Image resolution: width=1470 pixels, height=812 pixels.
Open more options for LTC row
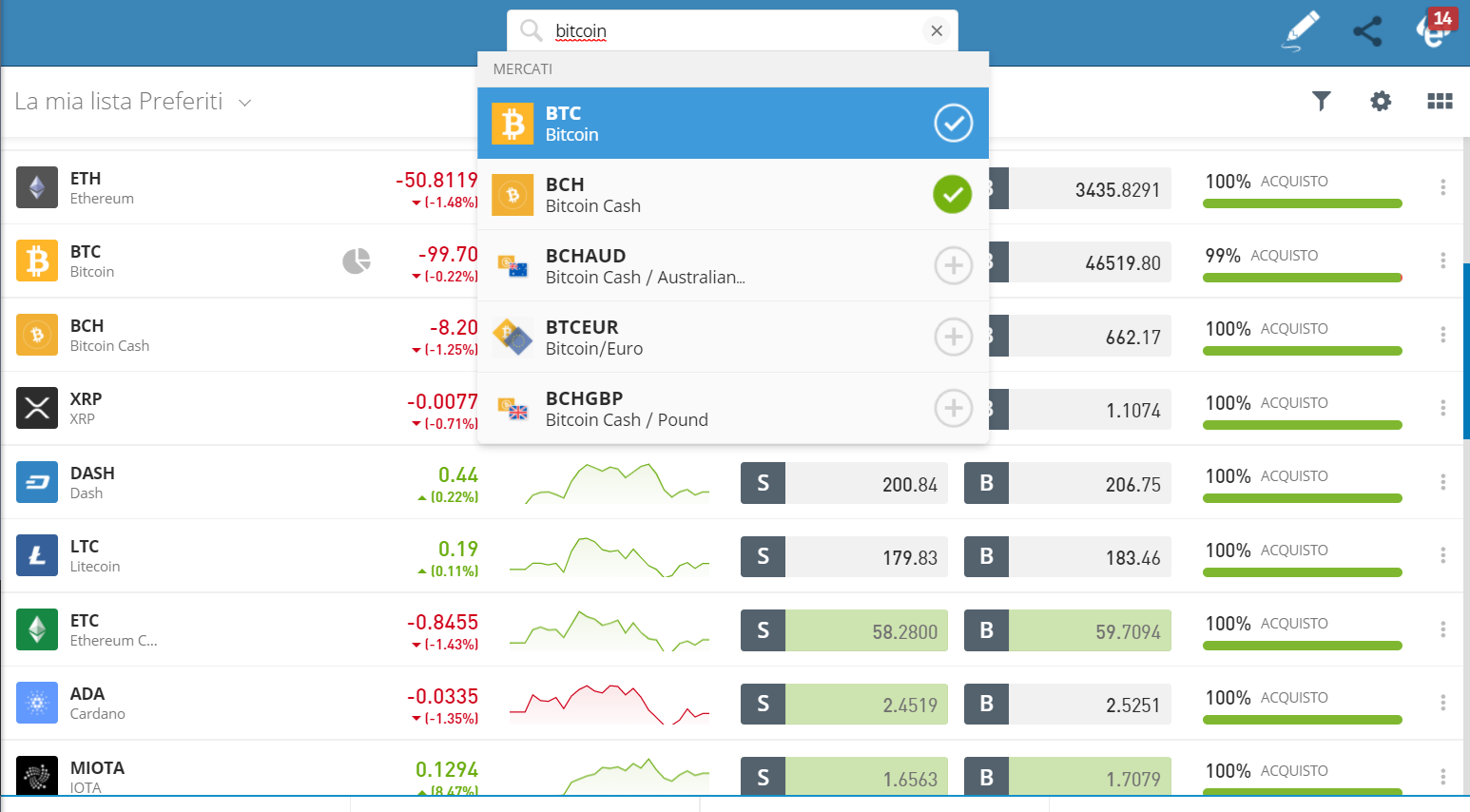click(1442, 555)
